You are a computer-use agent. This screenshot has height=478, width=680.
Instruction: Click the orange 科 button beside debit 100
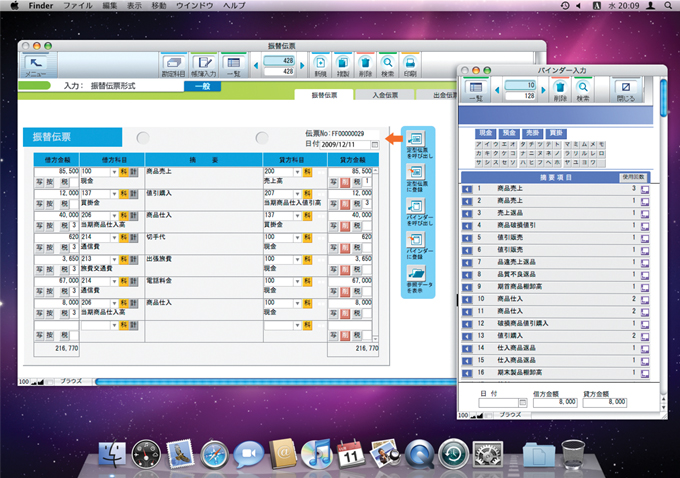[124, 172]
